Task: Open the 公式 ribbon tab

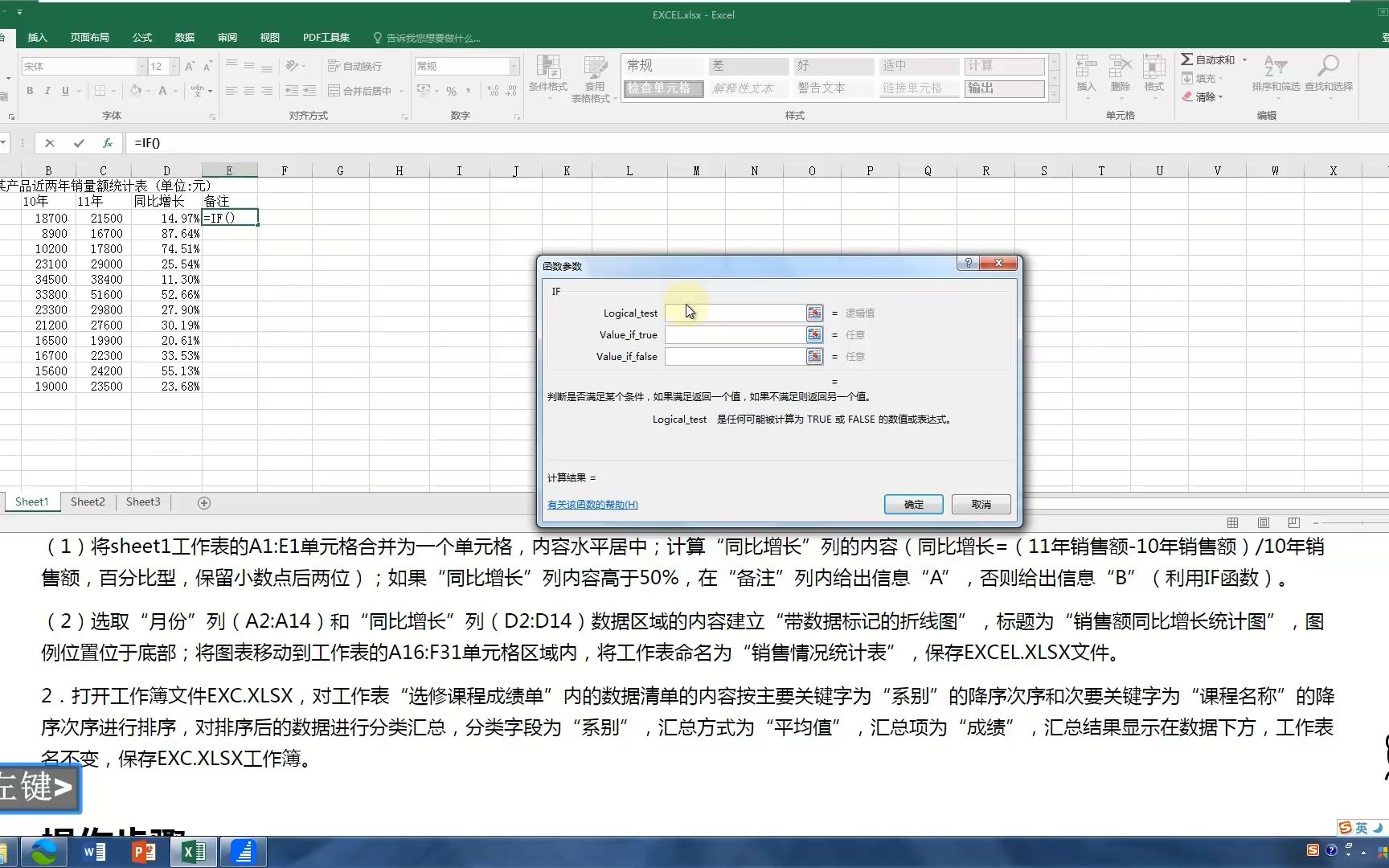Action: [x=142, y=38]
